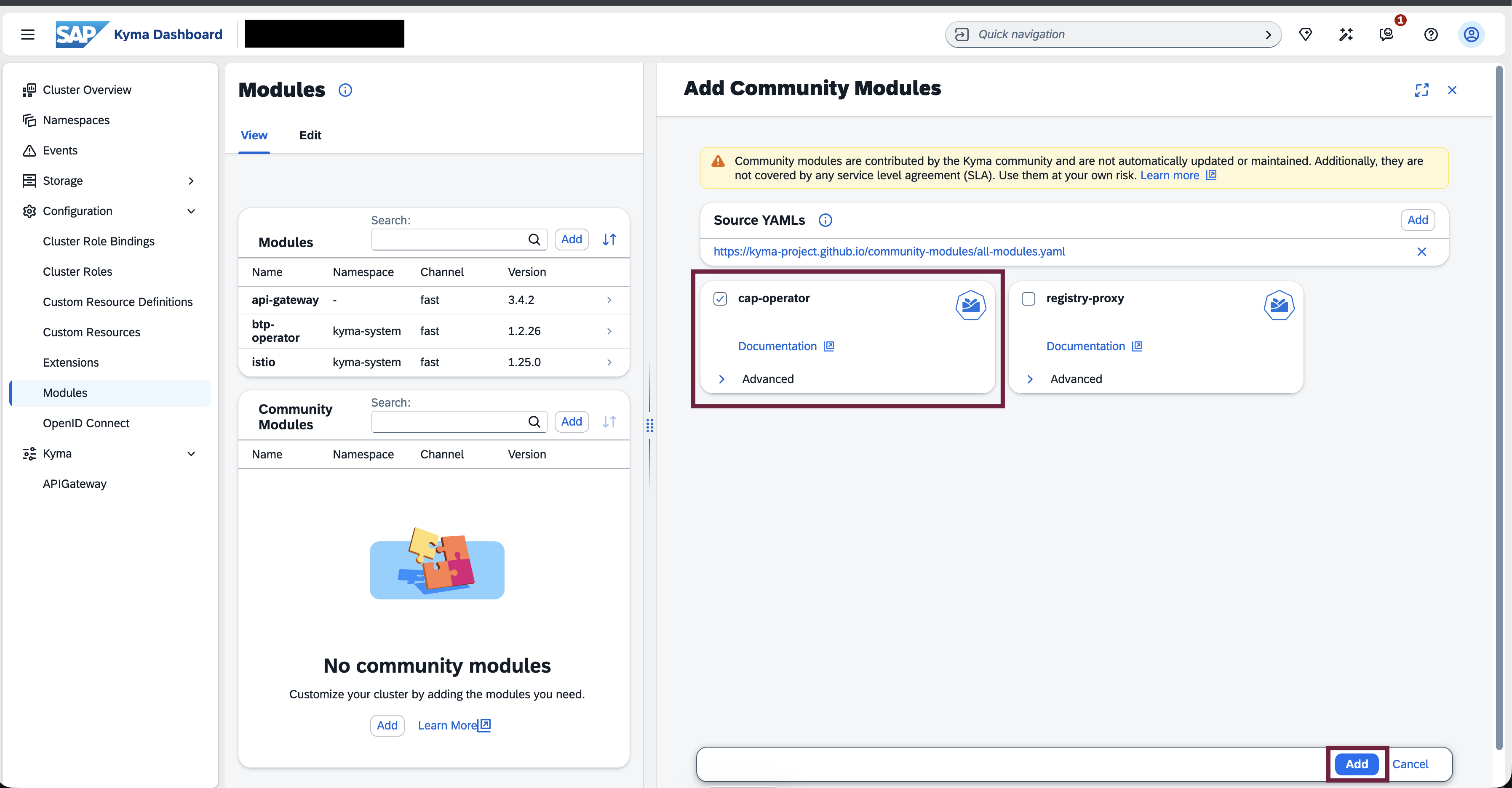Uncheck the cap-operator community module
This screenshot has width=1512, height=788.
(720, 298)
